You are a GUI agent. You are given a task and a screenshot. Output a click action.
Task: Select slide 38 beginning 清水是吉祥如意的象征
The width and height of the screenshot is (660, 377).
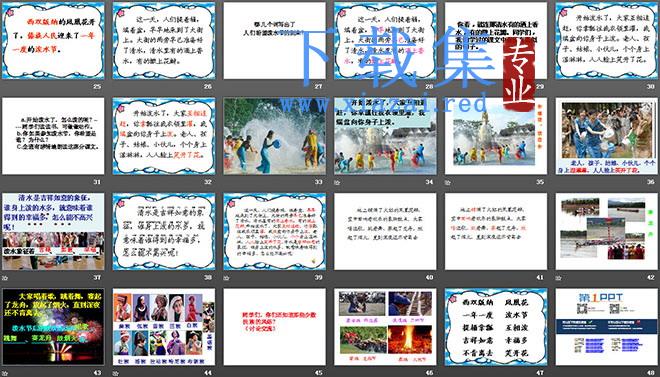pos(164,231)
